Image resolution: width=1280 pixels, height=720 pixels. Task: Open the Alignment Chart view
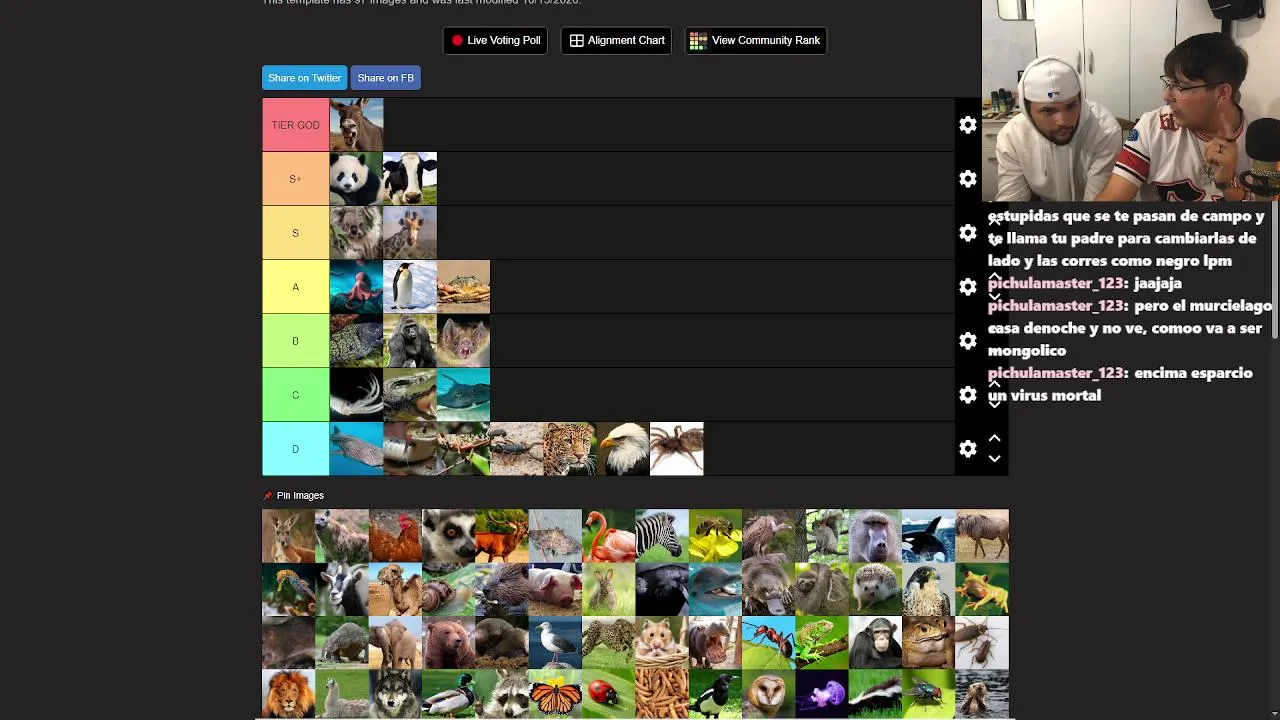coord(617,40)
